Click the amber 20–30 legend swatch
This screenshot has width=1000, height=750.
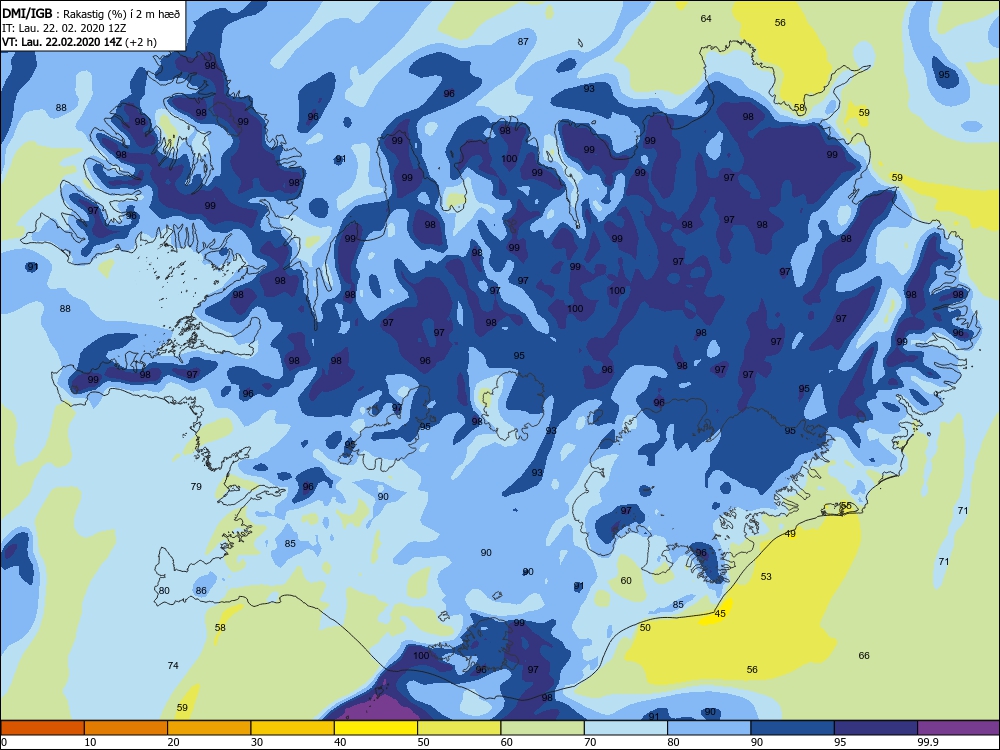click(209, 728)
